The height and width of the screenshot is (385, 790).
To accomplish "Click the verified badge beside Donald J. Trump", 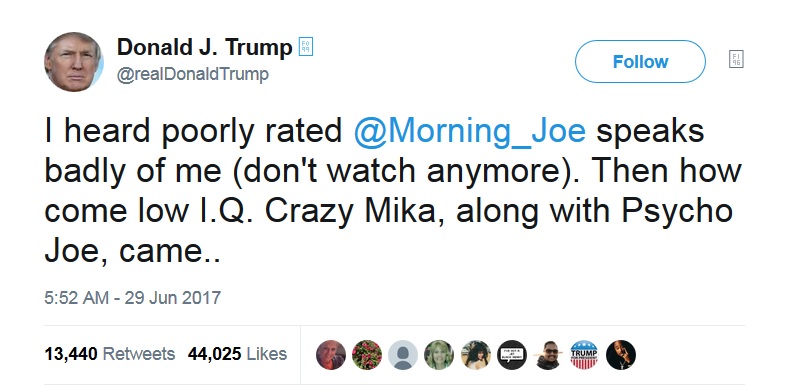I will coord(306,47).
